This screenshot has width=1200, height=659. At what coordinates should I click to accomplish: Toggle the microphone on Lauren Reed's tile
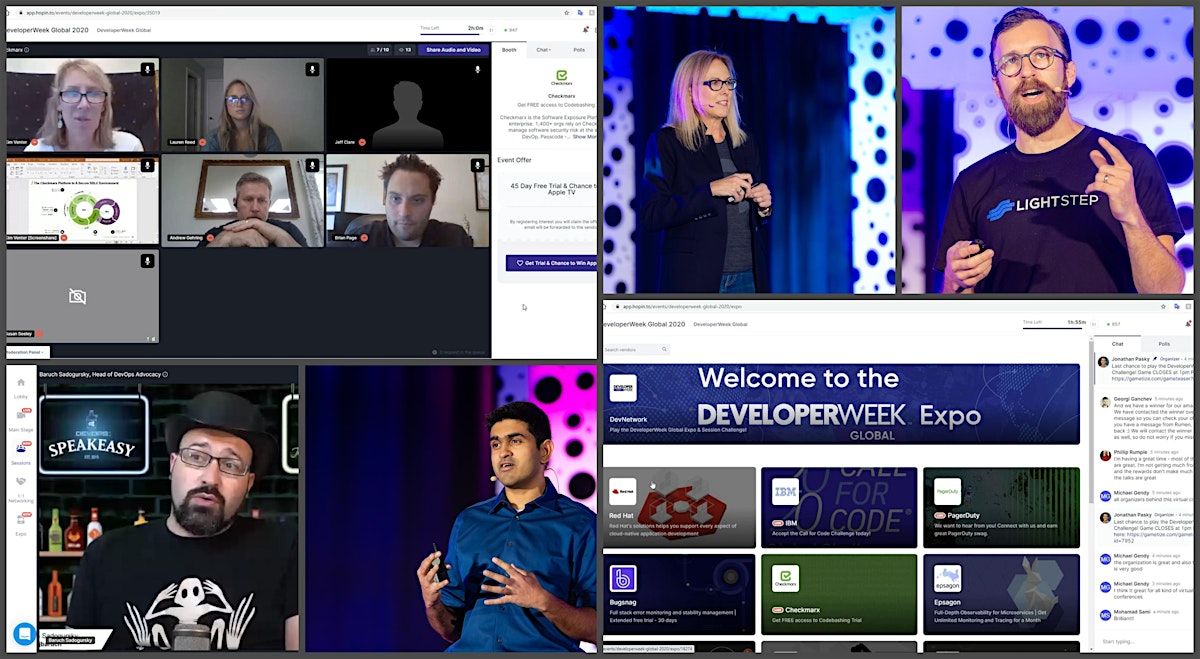click(312, 69)
